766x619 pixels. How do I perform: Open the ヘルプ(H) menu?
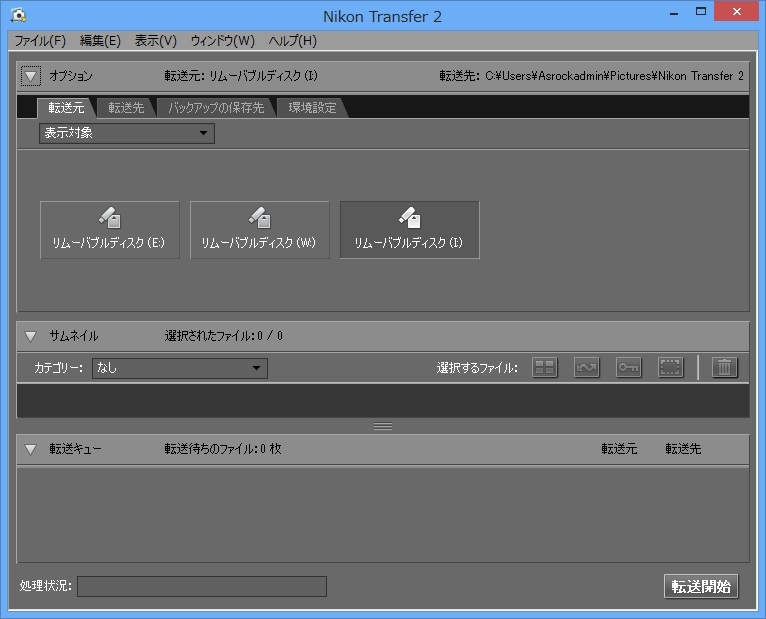click(x=293, y=41)
